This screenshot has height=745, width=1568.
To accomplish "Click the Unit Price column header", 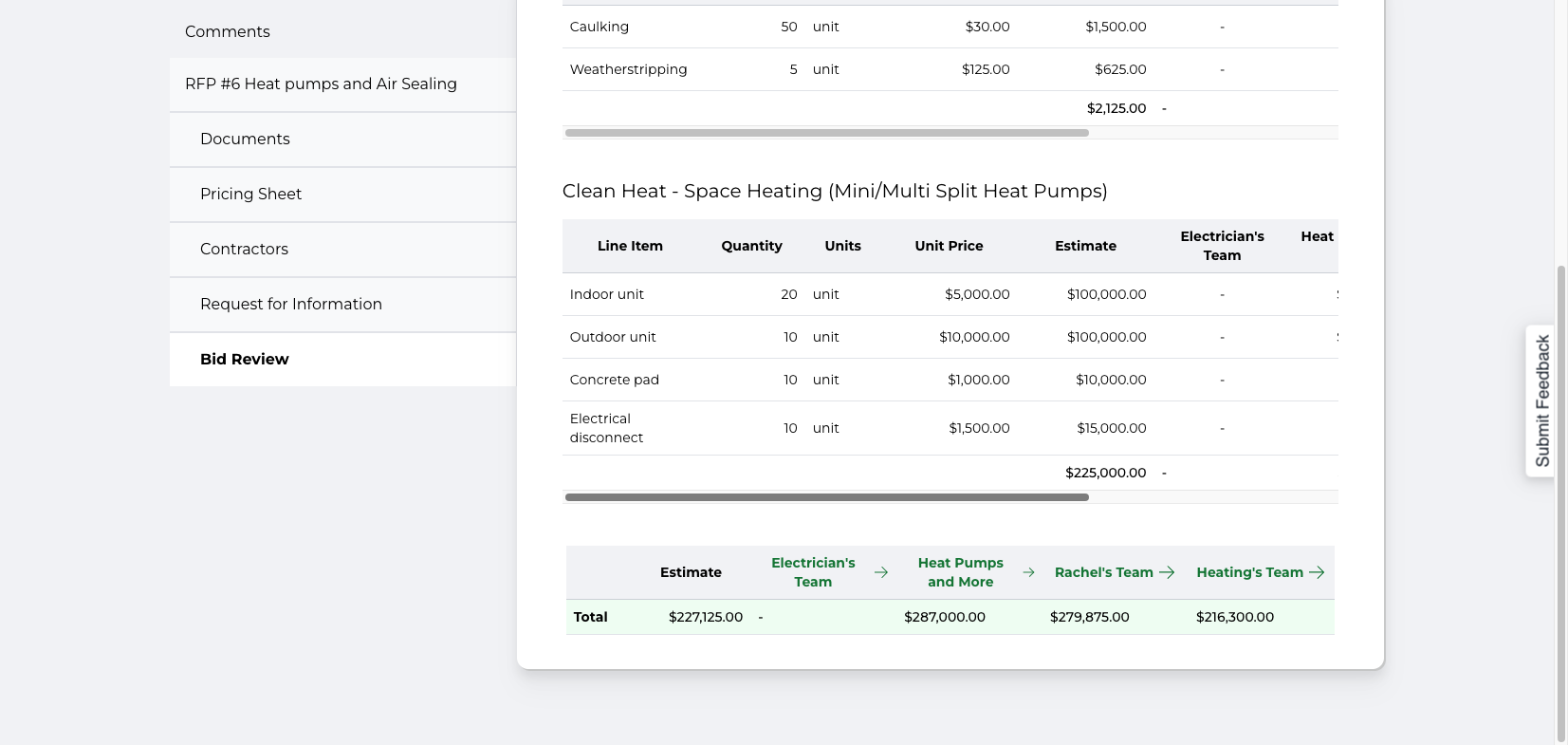I will (x=949, y=246).
